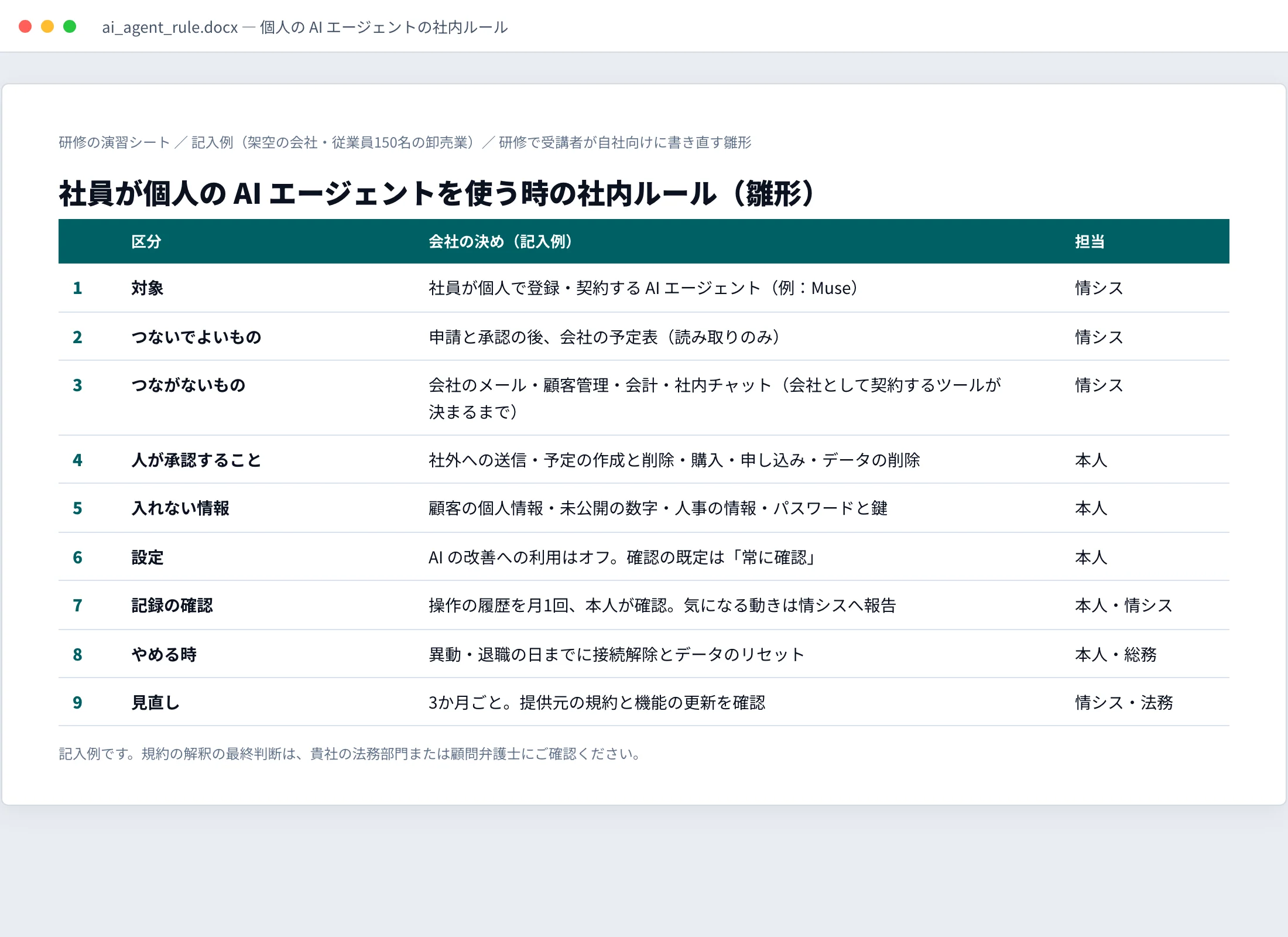1288x937 pixels.
Task: Click the cell starting 会社のメール・顧客管理
Action: [x=715, y=398]
